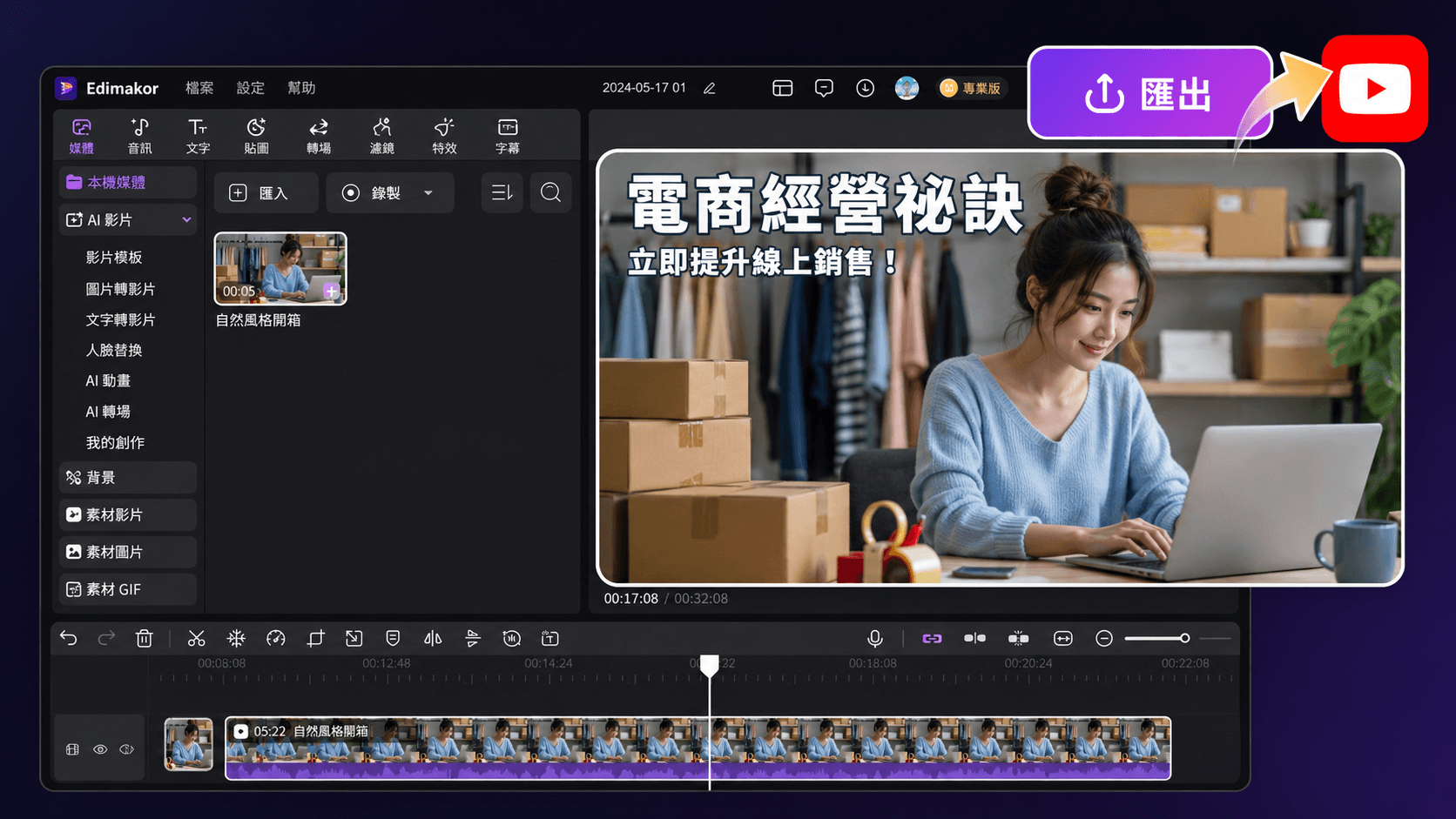1456x819 pixels.
Task: Open 素材 GIF category
Action: tap(128, 589)
